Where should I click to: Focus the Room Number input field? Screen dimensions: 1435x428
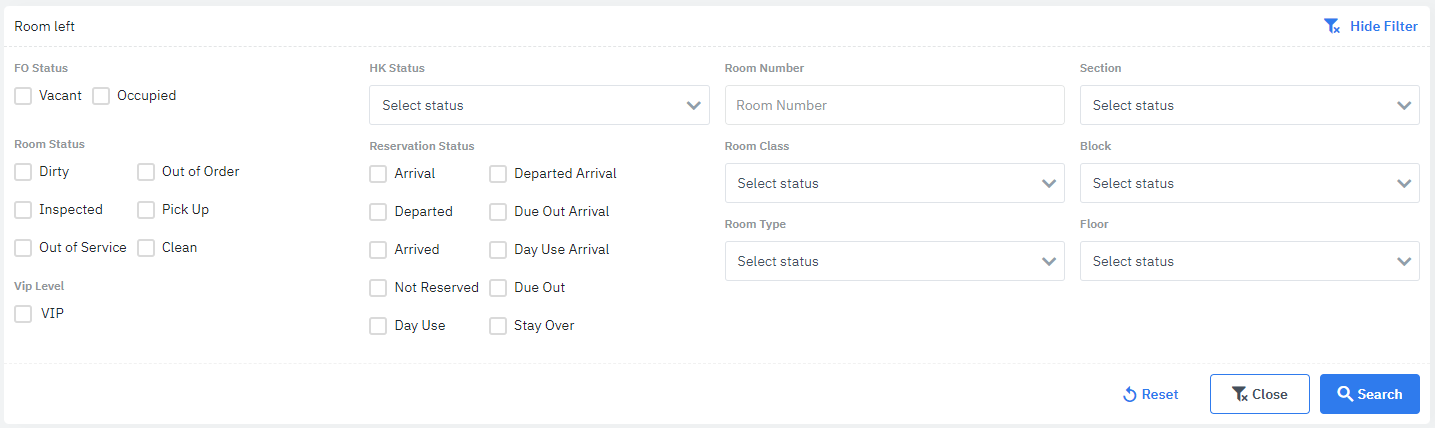click(894, 105)
